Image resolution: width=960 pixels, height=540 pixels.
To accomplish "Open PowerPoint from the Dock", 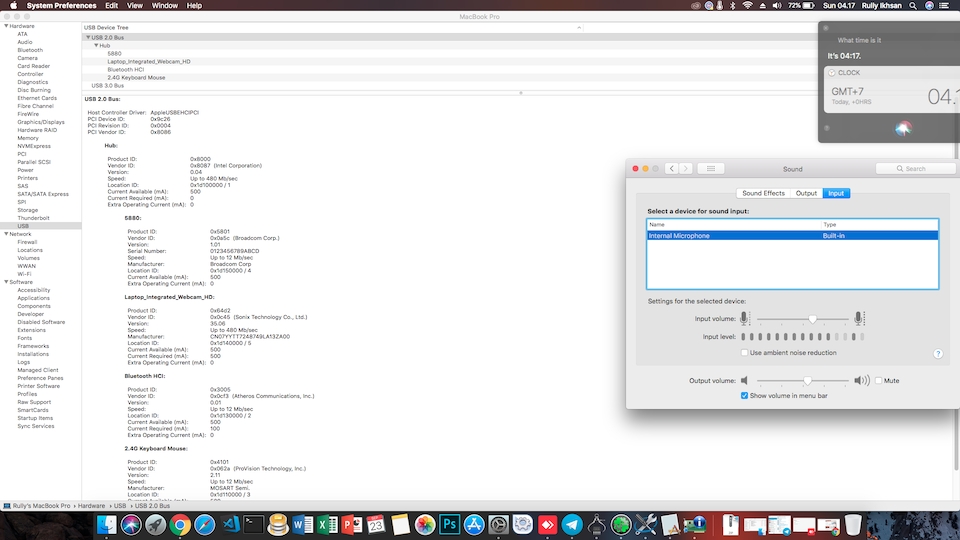I will click(351, 525).
